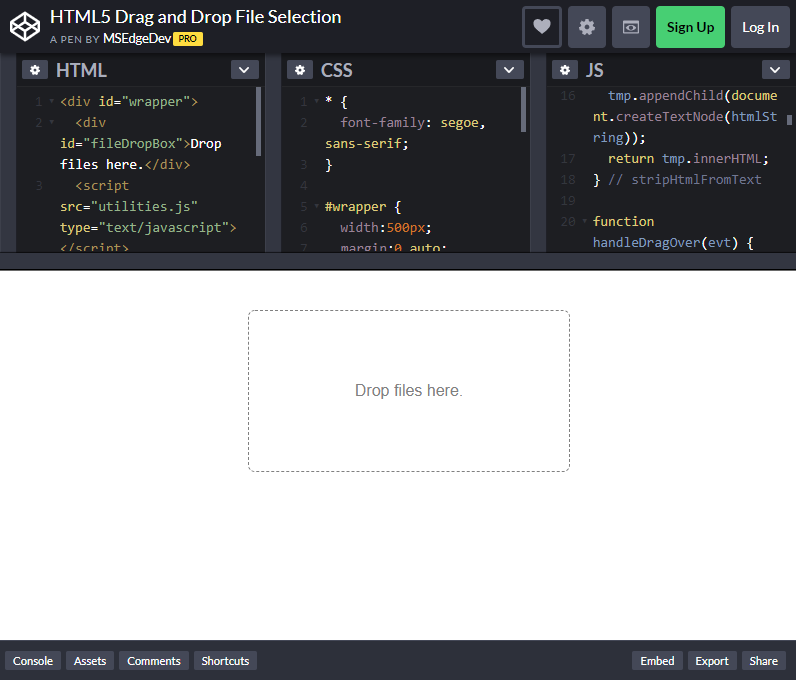796x680 pixels.
Task: Open HTML editor settings gear
Action: click(35, 70)
